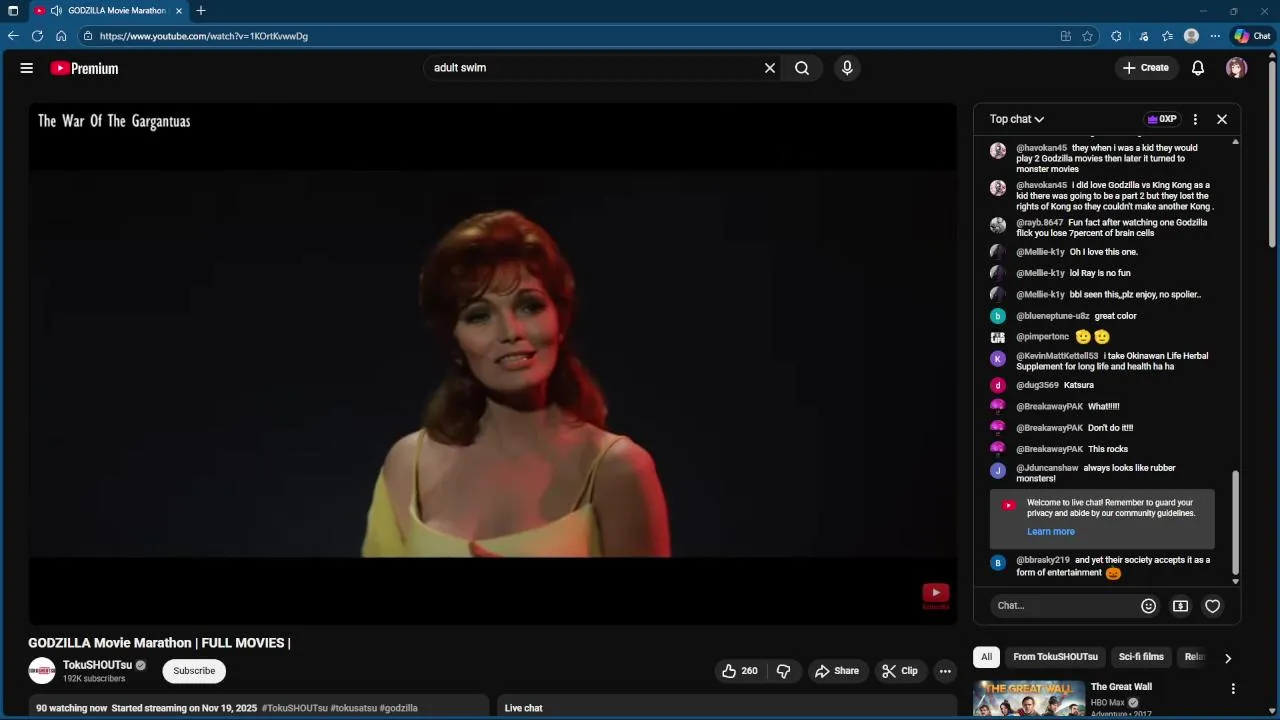This screenshot has height=720, width=1280.
Task: Click the magnifier search button
Action: (x=802, y=68)
